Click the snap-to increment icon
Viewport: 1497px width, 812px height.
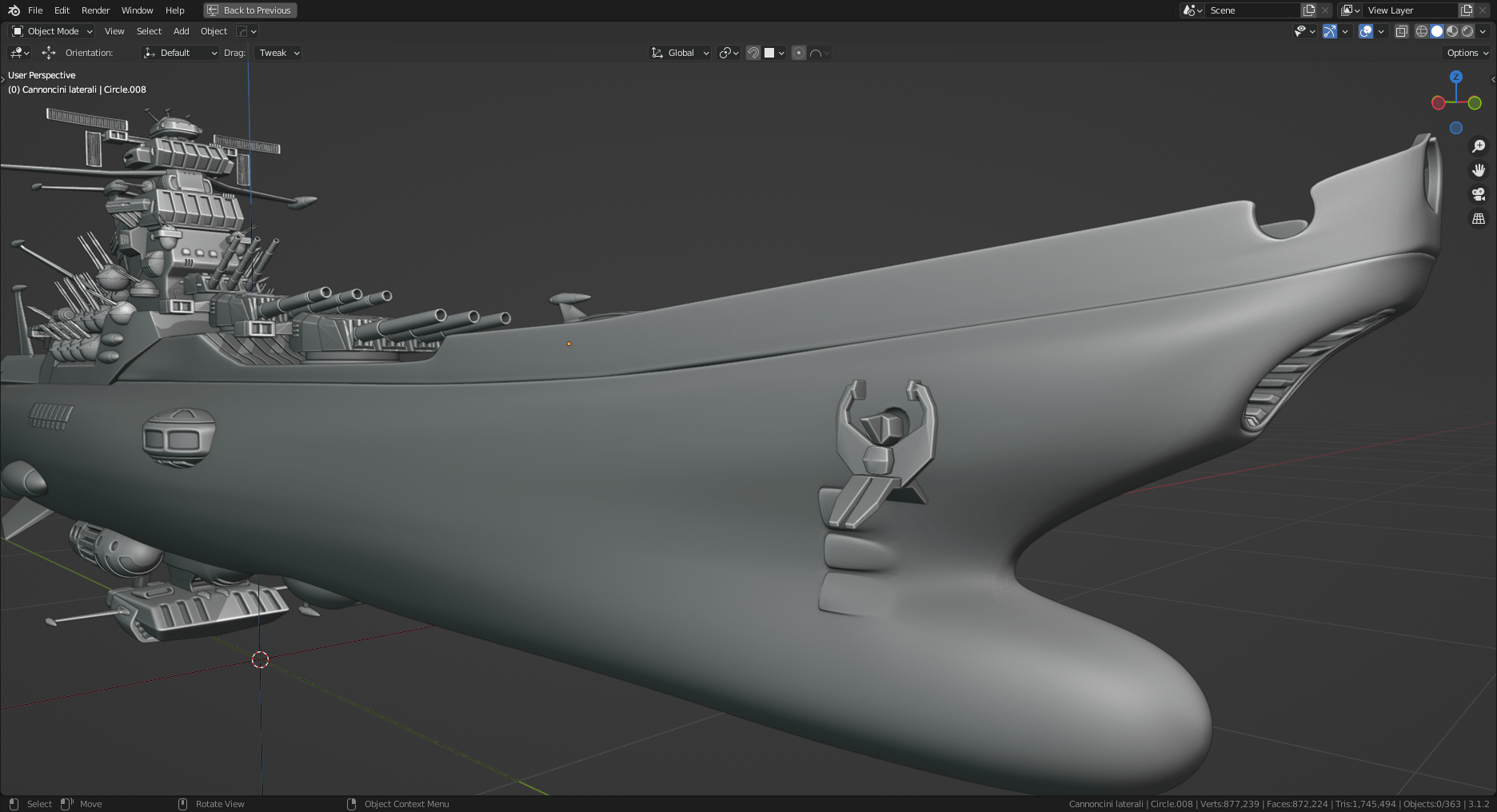(x=769, y=53)
